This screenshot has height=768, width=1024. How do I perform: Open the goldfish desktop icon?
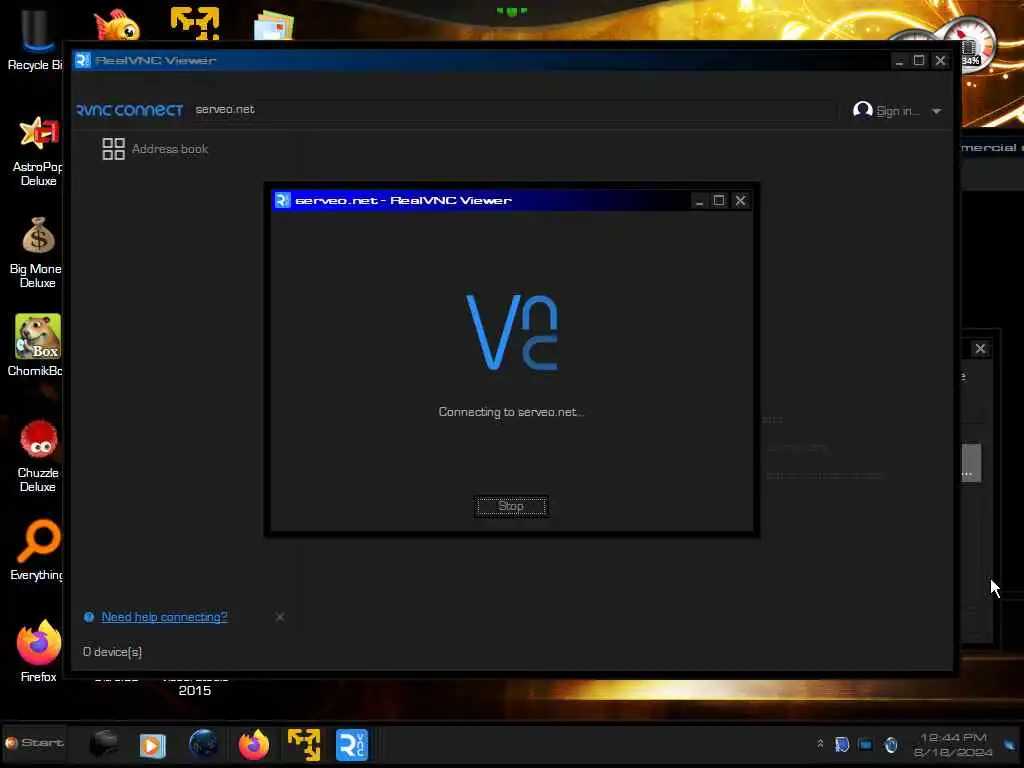pos(117,25)
